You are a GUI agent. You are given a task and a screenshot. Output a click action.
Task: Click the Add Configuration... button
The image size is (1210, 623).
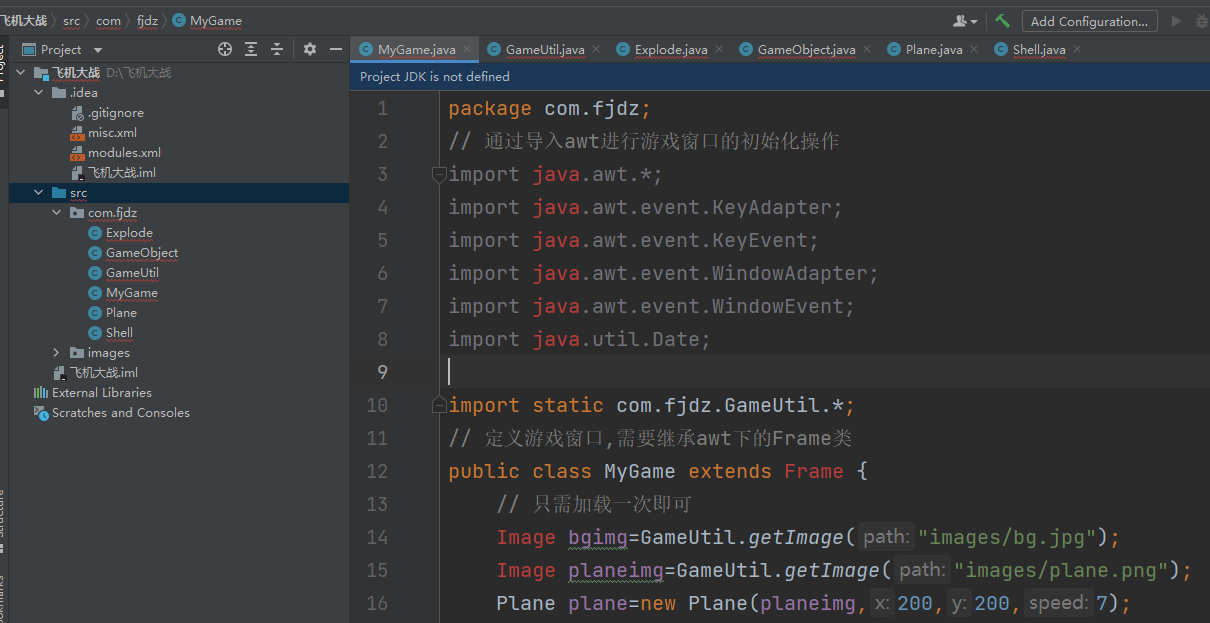pos(1089,21)
